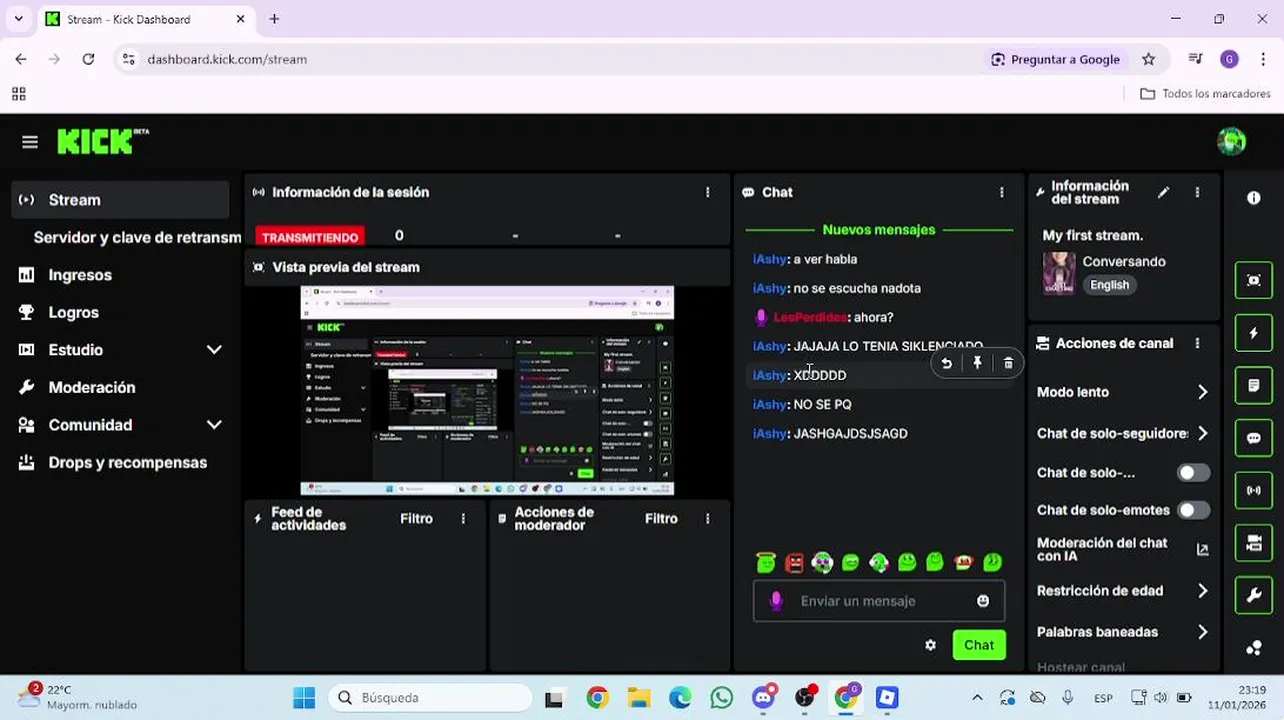This screenshot has height=720, width=1284.
Task: Delete the XDDDDD chat message
Action: [1008, 363]
